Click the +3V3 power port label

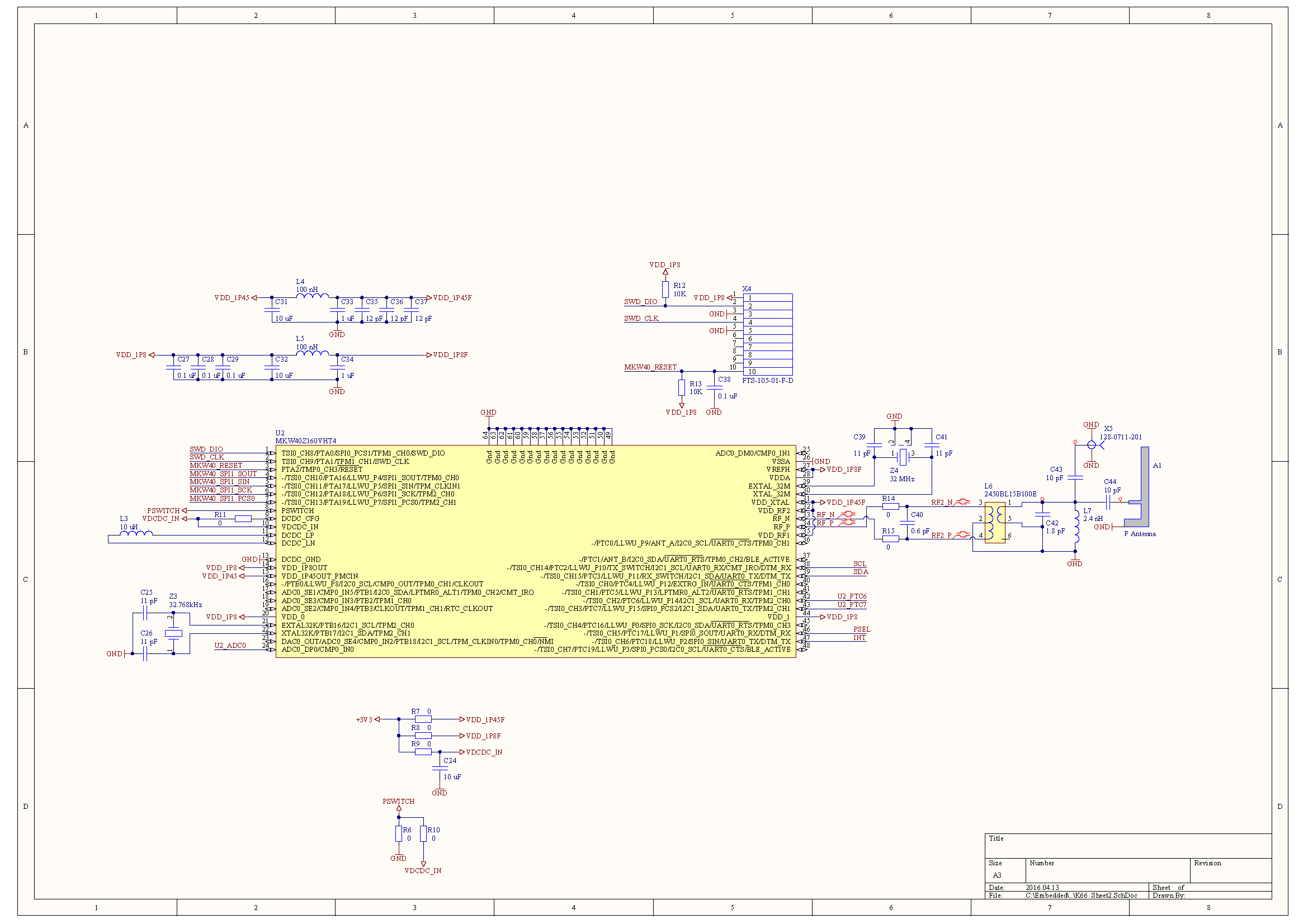click(364, 720)
